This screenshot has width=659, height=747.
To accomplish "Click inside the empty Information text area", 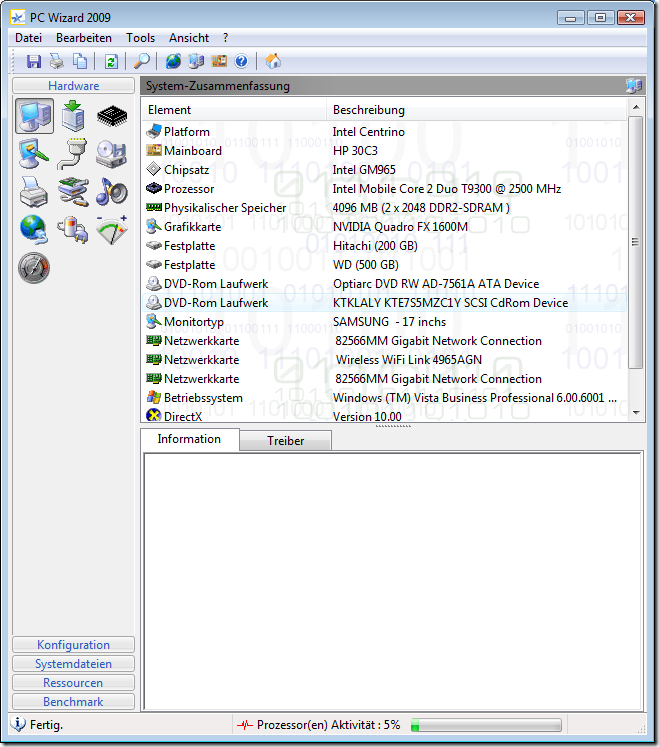I will (393, 580).
